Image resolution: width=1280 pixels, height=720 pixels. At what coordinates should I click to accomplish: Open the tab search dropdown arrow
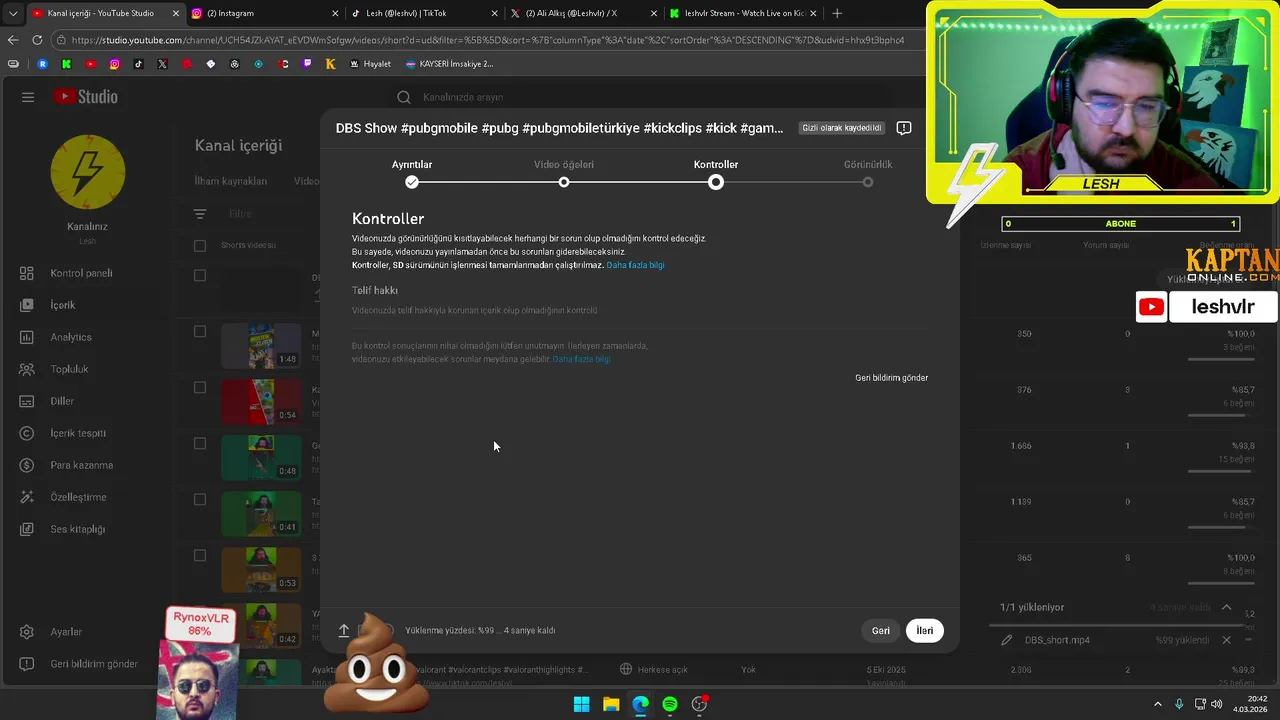13,13
